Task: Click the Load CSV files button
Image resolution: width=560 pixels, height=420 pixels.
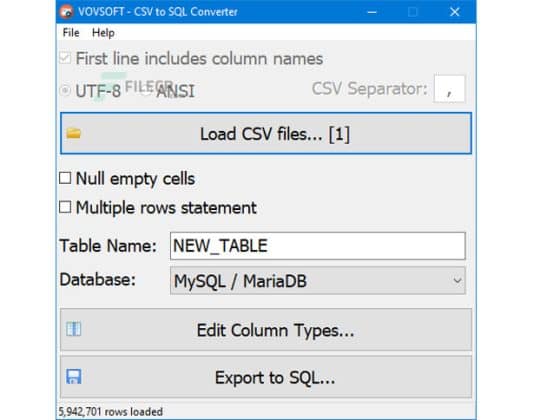Action: point(266,133)
